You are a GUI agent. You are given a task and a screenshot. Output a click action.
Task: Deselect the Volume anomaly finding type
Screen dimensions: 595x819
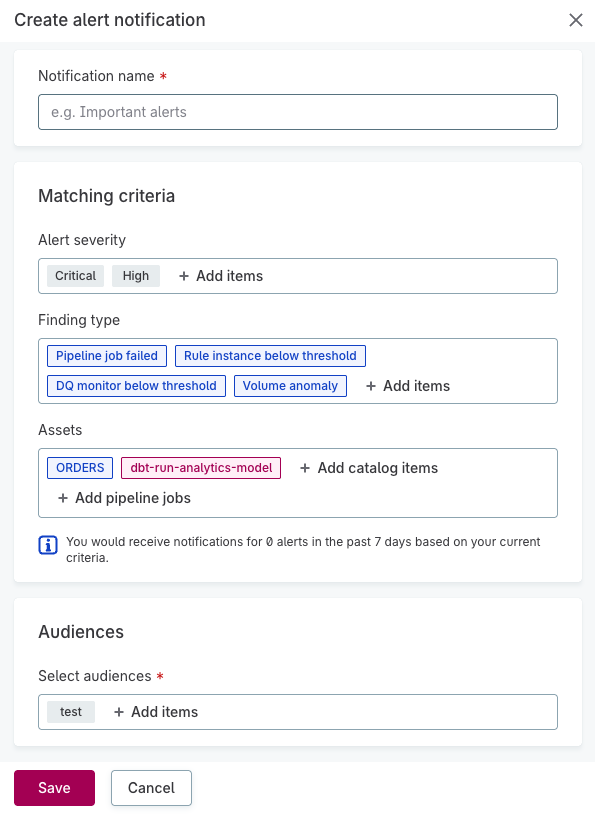pyautogui.click(x=290, y=385)
